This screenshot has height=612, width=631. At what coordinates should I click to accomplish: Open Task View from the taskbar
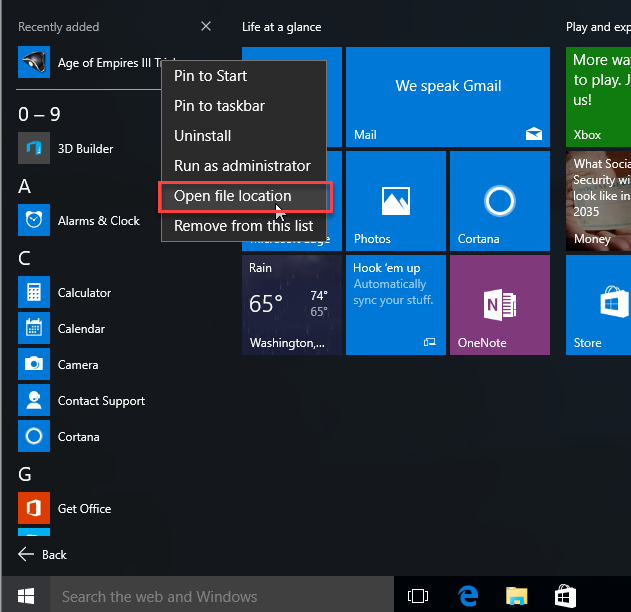[418, 596]
